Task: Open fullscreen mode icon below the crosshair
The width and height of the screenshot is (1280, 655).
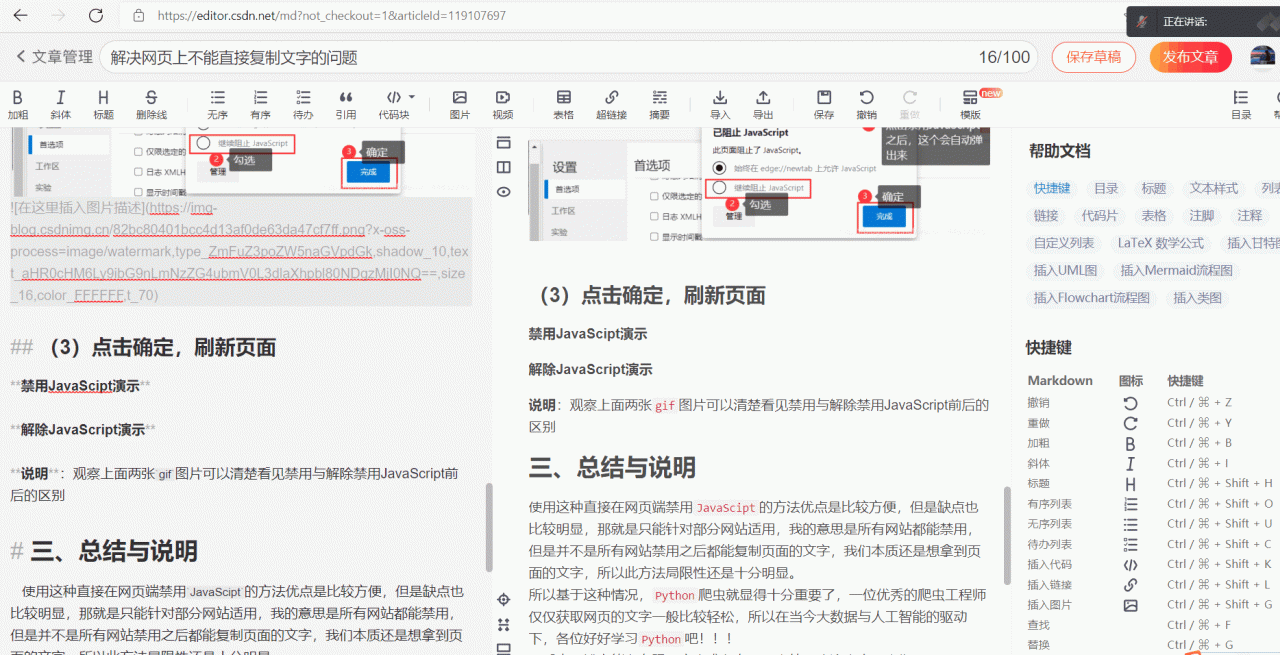Action: coord(504,624)
